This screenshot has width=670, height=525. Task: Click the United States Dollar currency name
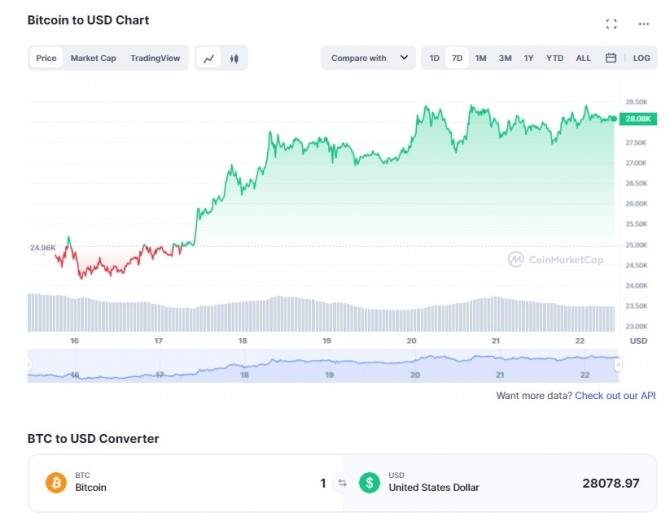[x=434, y=487]
